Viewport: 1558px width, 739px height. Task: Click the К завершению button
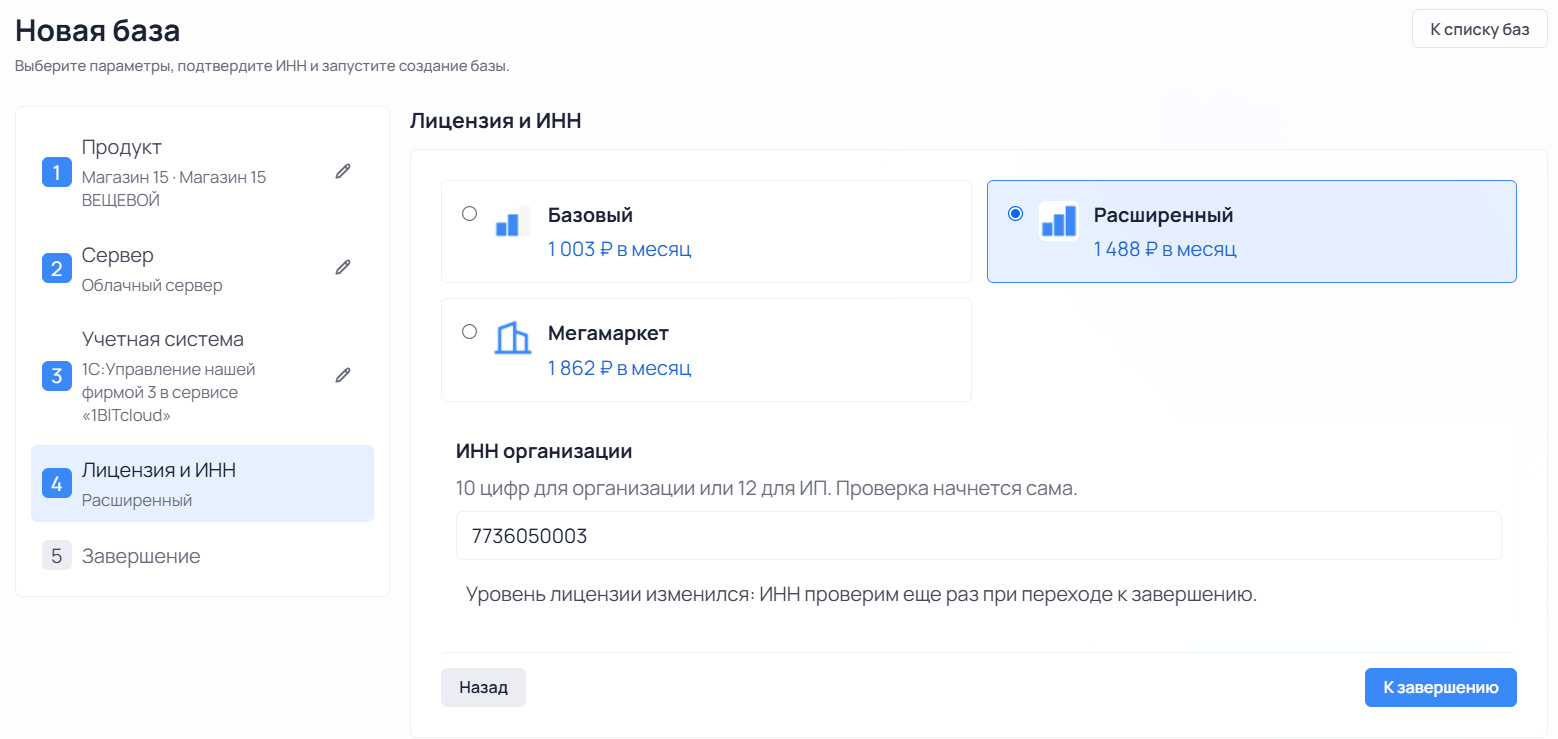1440,687
